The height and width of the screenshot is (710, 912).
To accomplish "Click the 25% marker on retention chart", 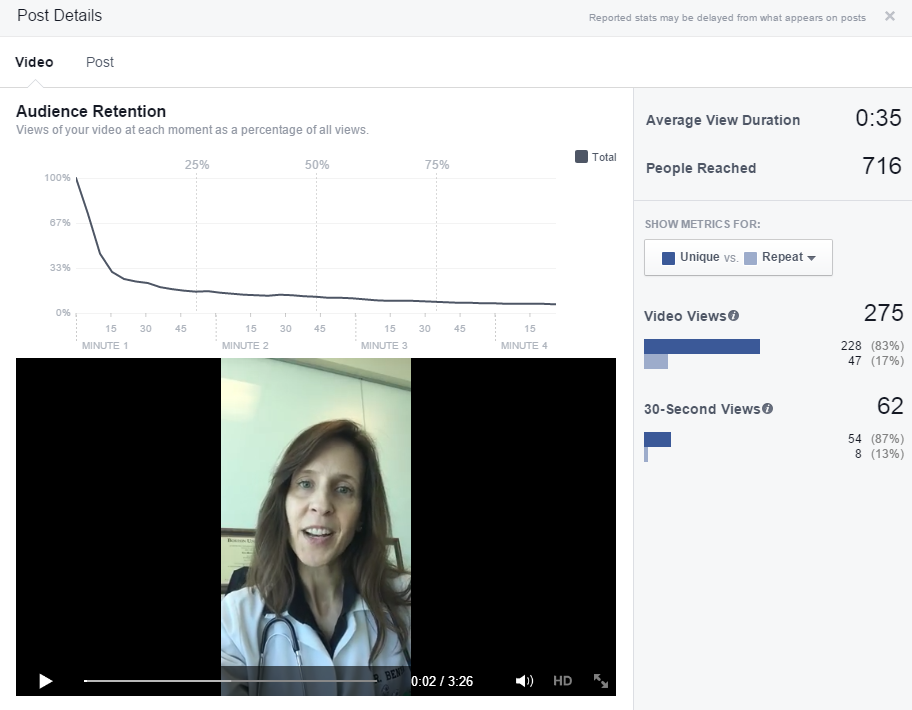I will point(197,165).
